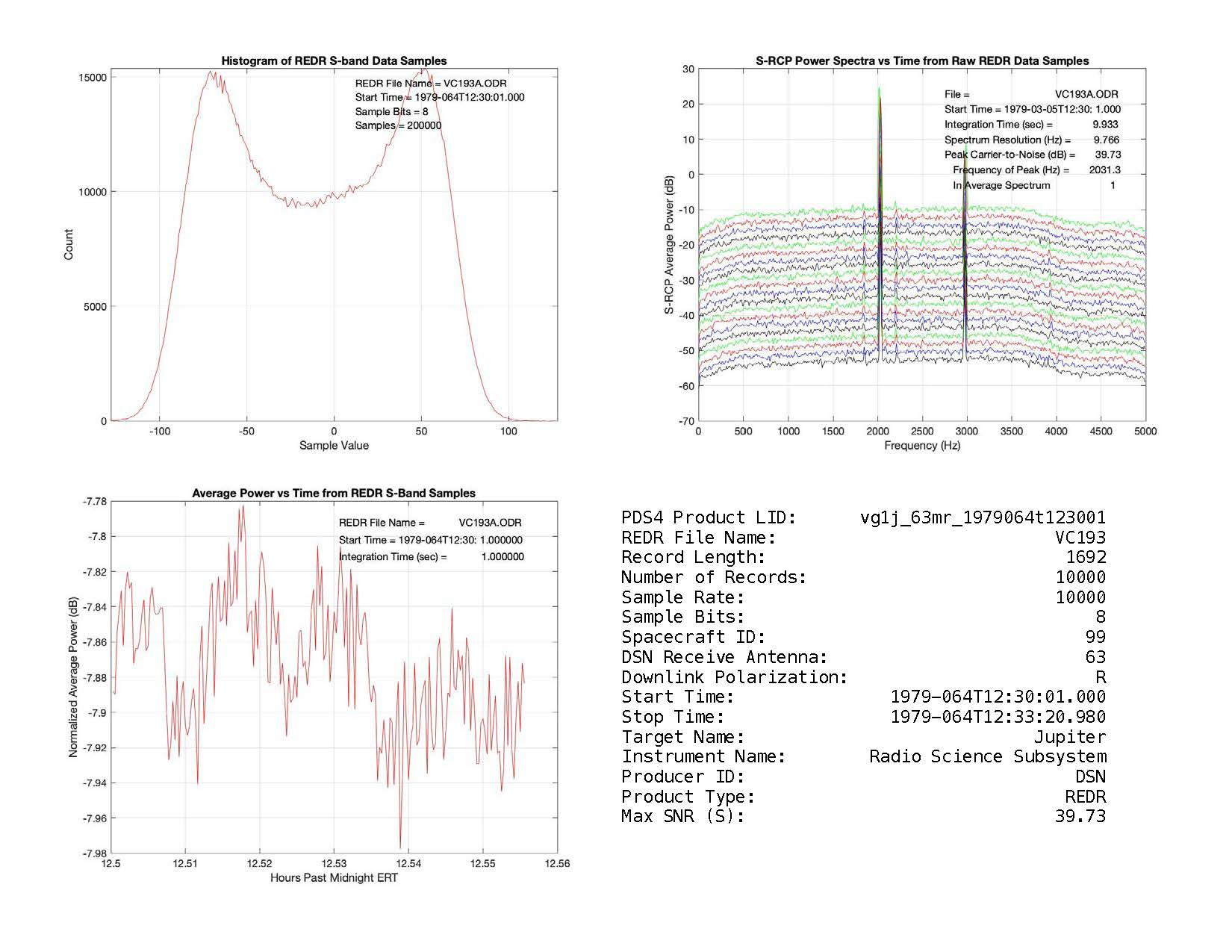Click the PDS4 Product LID value
1232x952 pixels.
pyautogui.click(x=983, y=517)
